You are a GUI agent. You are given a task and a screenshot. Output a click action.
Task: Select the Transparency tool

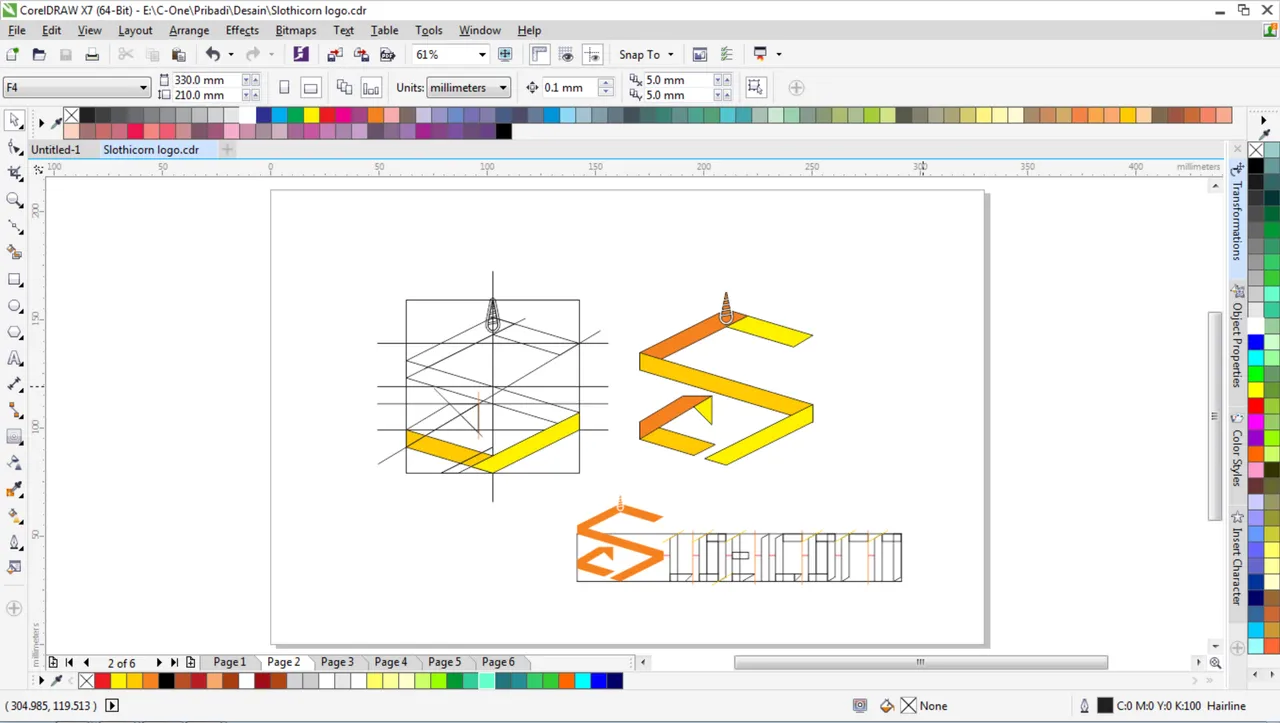(15, 463)
